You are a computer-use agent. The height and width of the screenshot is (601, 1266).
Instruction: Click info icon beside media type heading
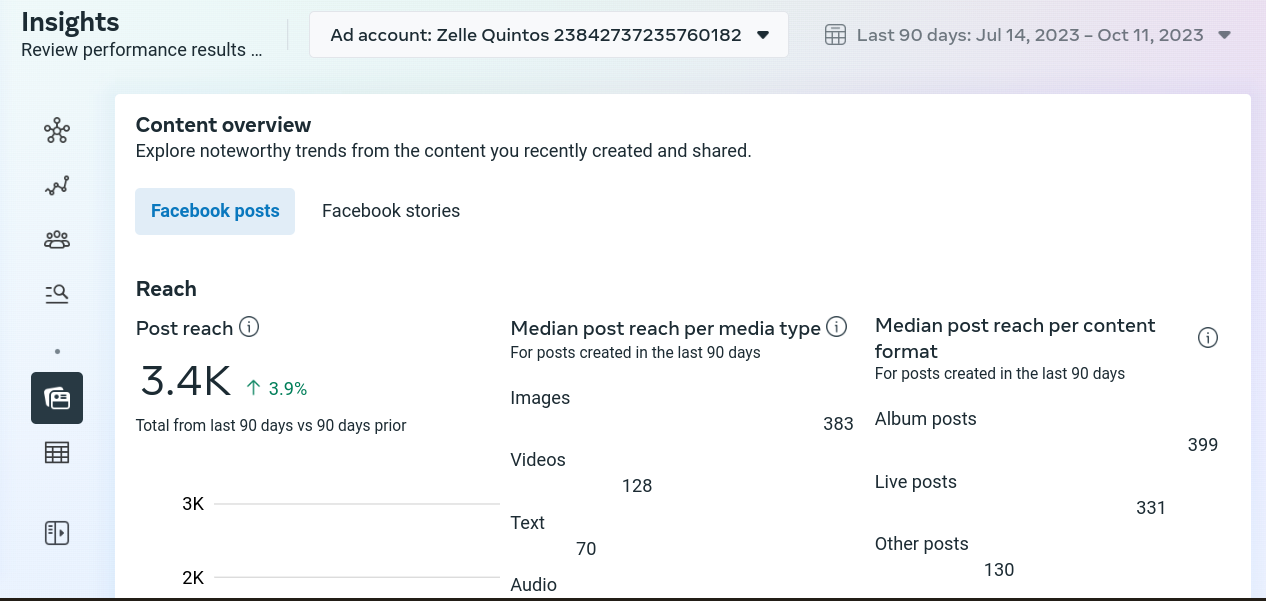click(837, 327)
